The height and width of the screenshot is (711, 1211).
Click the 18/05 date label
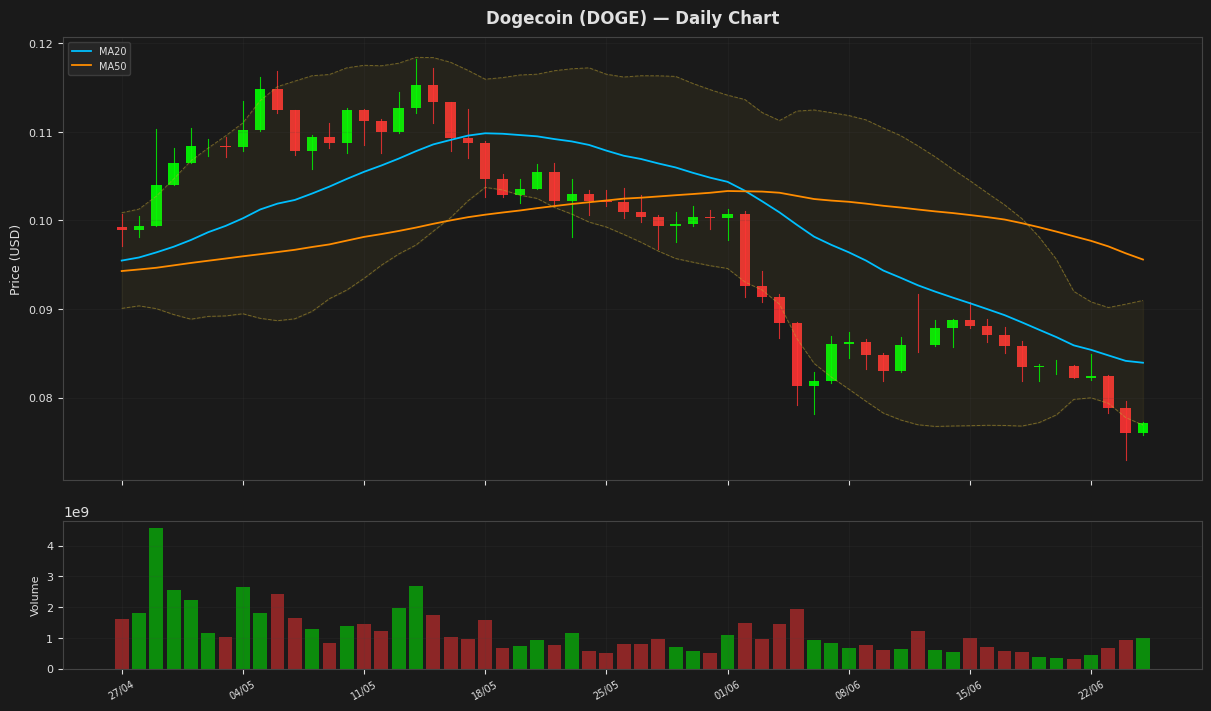click(485, 690)
